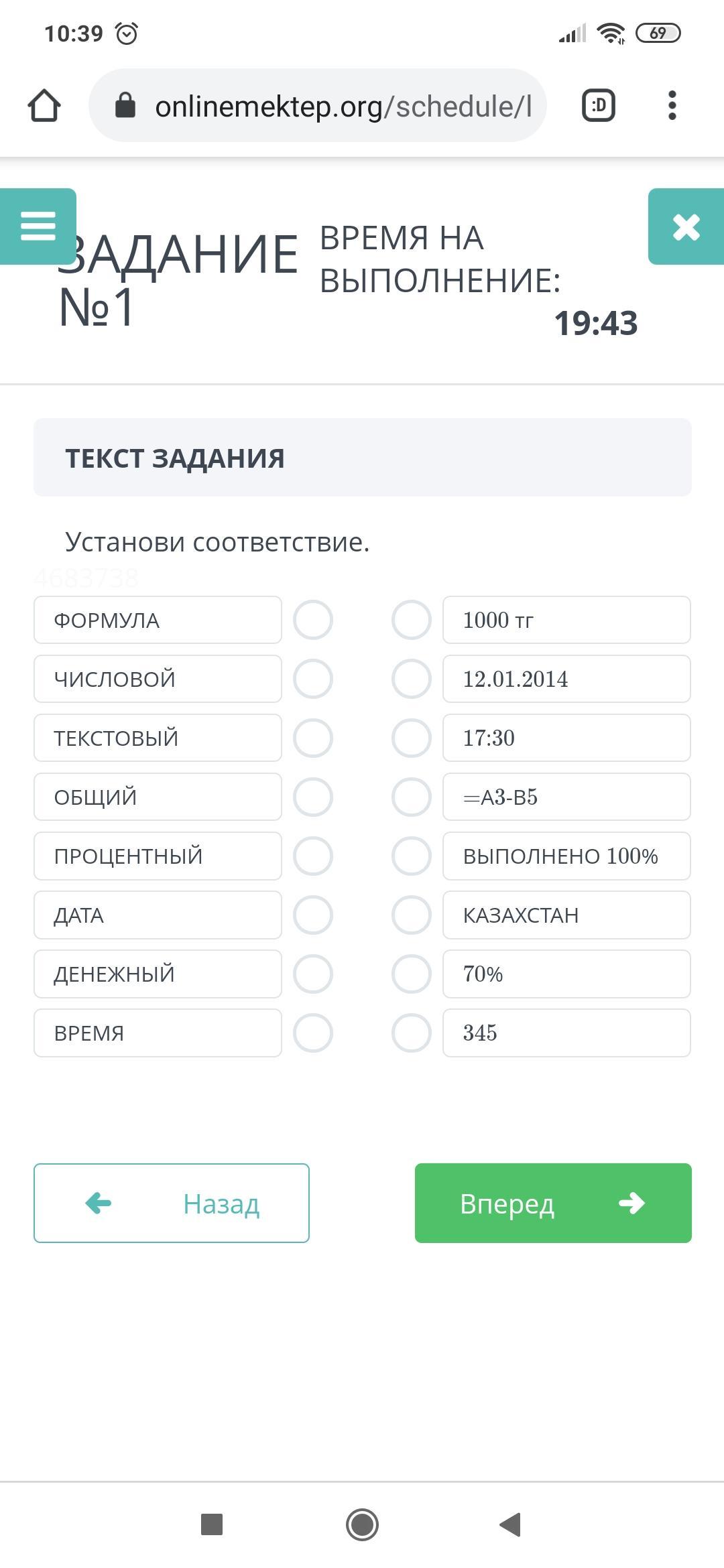The image size is (724, 1568).
Task: Tap the КАЗАХСТАН answer box
Action: [566, 915]
